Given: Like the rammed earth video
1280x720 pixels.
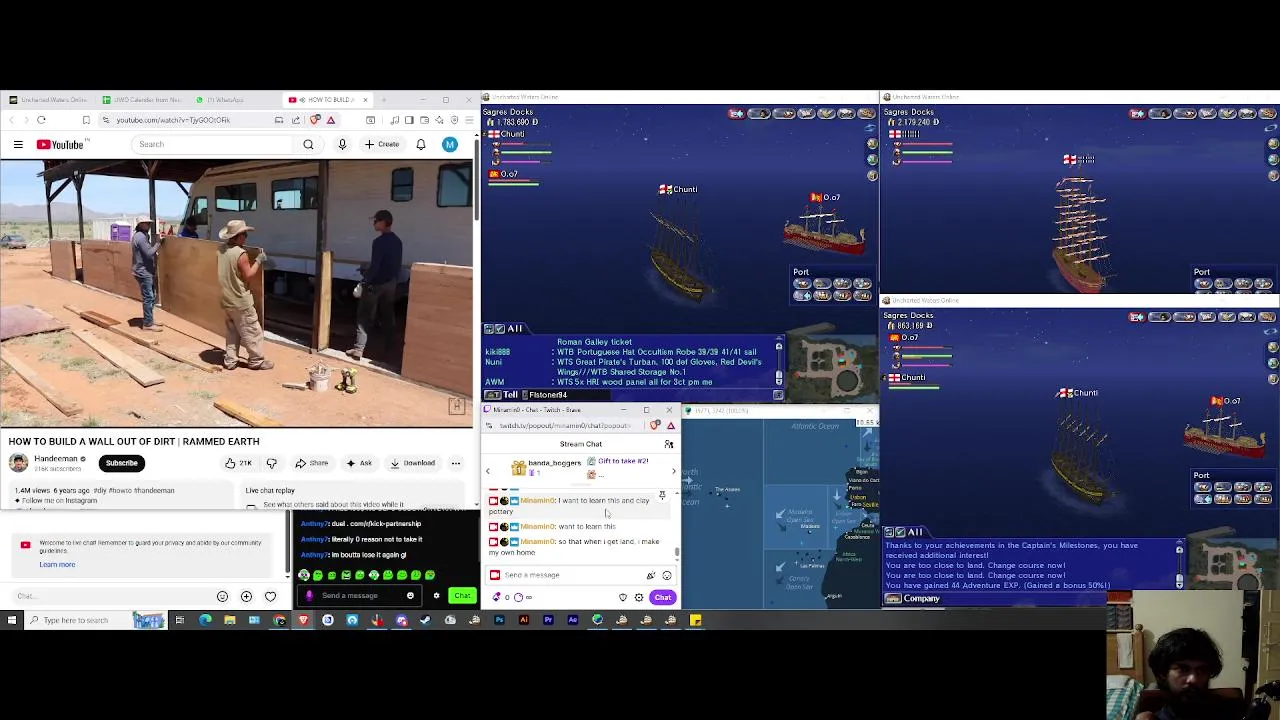Looking at the screenshot, I should click(x=237, y=463).
